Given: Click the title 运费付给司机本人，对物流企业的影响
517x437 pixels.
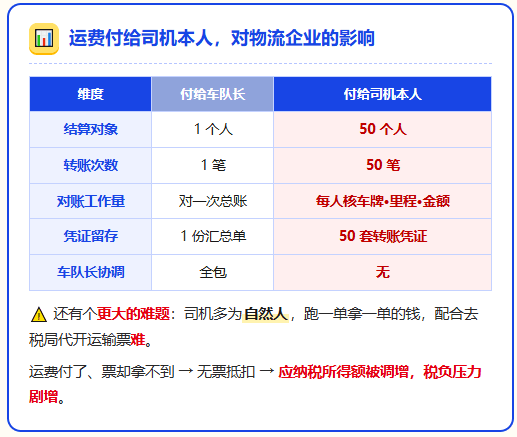Looking at the screenshot, I should tap(222, 38).
